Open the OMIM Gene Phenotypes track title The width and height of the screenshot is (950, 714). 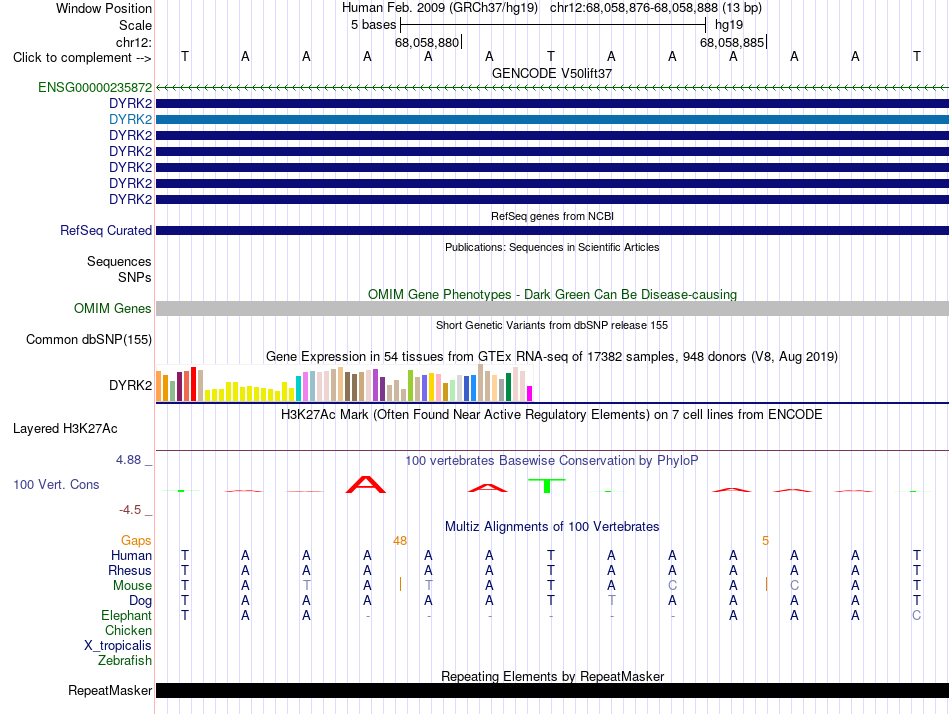point(552,295)
